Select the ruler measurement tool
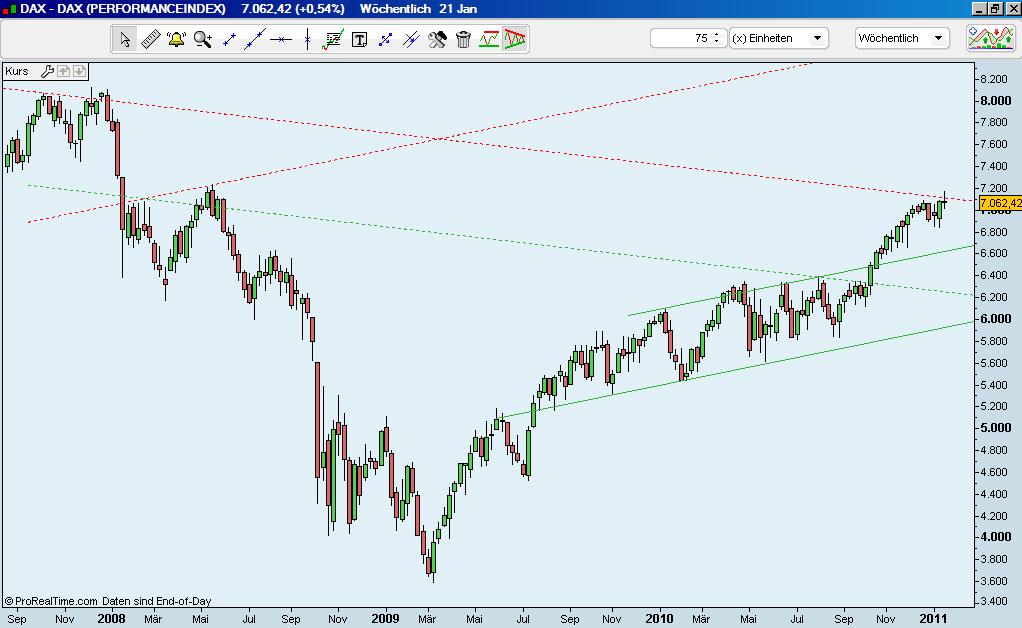This screenshot has height=628, width=1022. click(149, 38)
